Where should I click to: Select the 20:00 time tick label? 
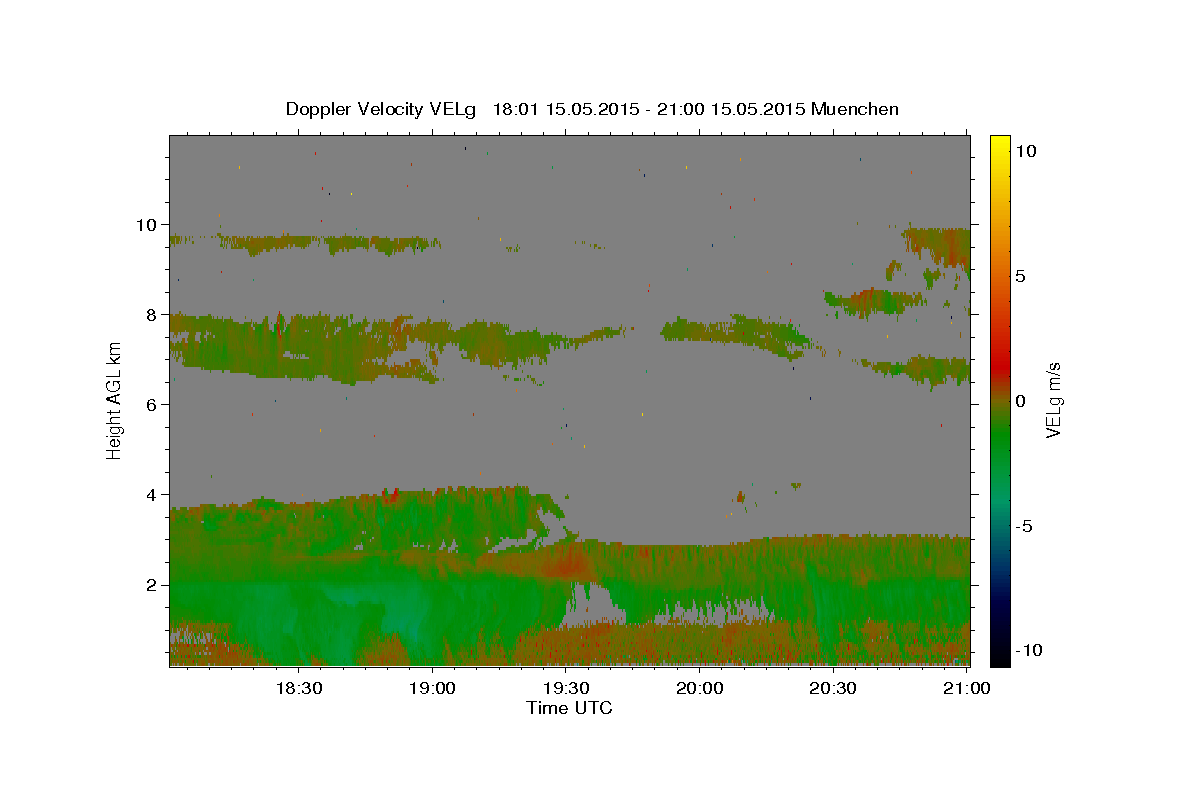pos(699,688)
